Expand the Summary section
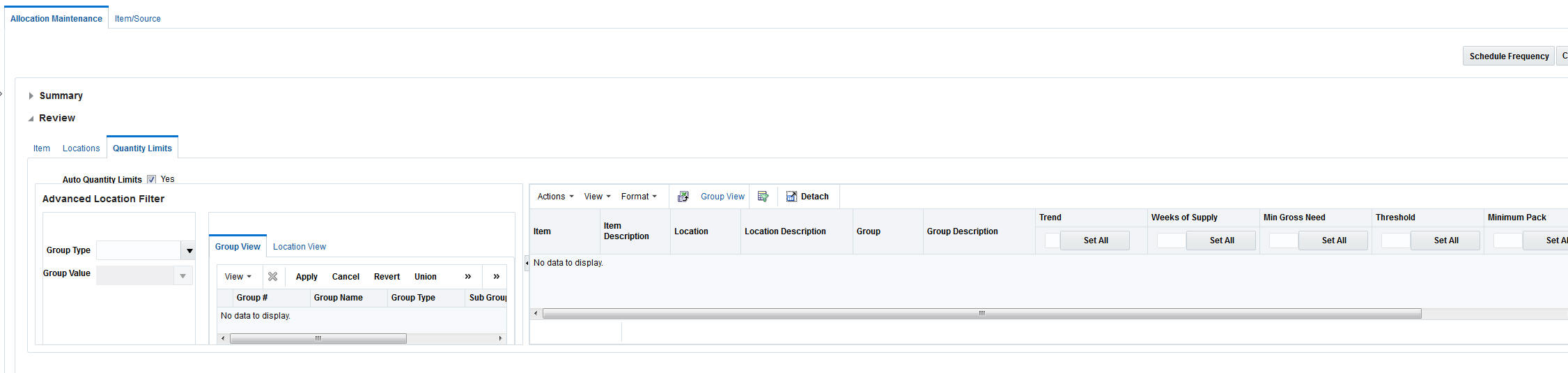Image resolution: width=1568 pixels, height=373 pixels. (x=31, y=96)
